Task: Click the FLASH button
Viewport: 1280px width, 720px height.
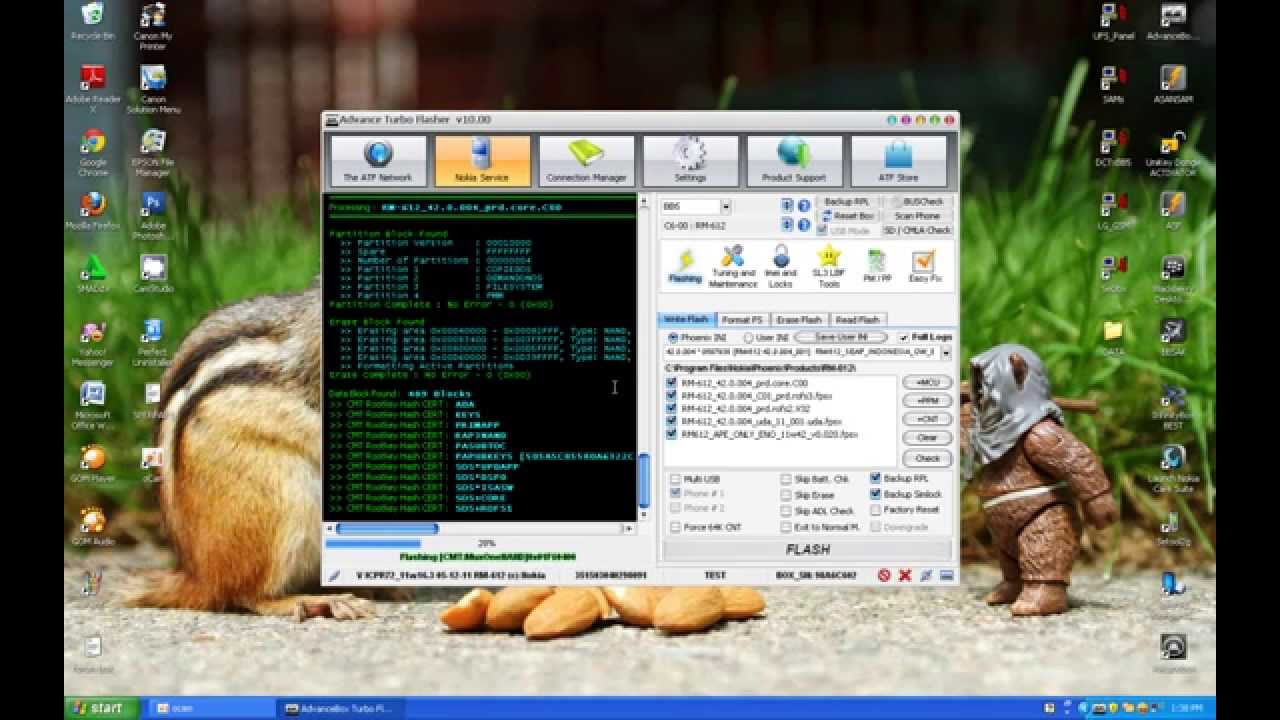Action: pos(808,550)
